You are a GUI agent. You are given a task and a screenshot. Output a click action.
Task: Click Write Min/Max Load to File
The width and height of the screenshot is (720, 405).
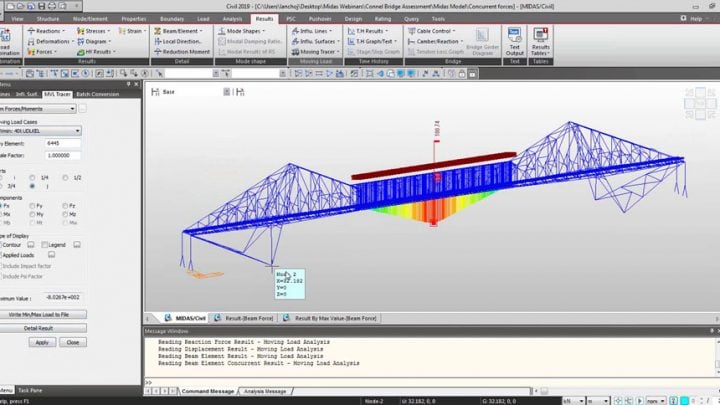point(42,315)
